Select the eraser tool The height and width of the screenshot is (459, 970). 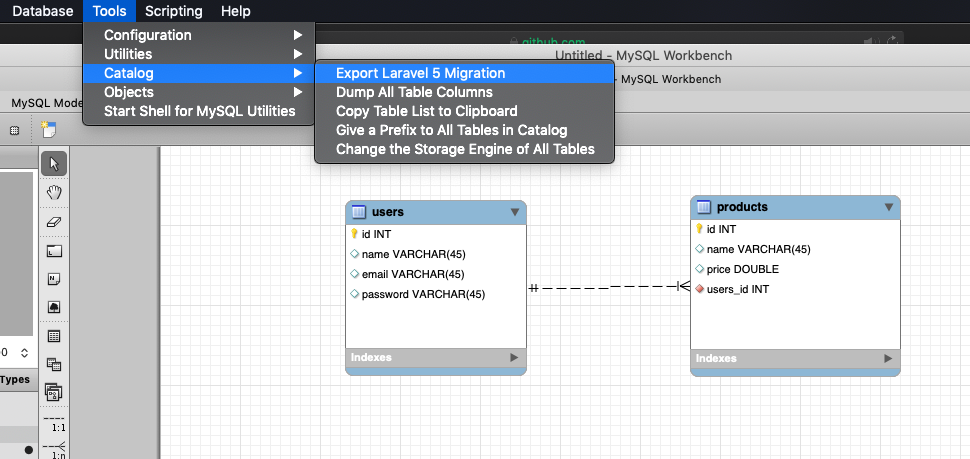coord(54,221)
